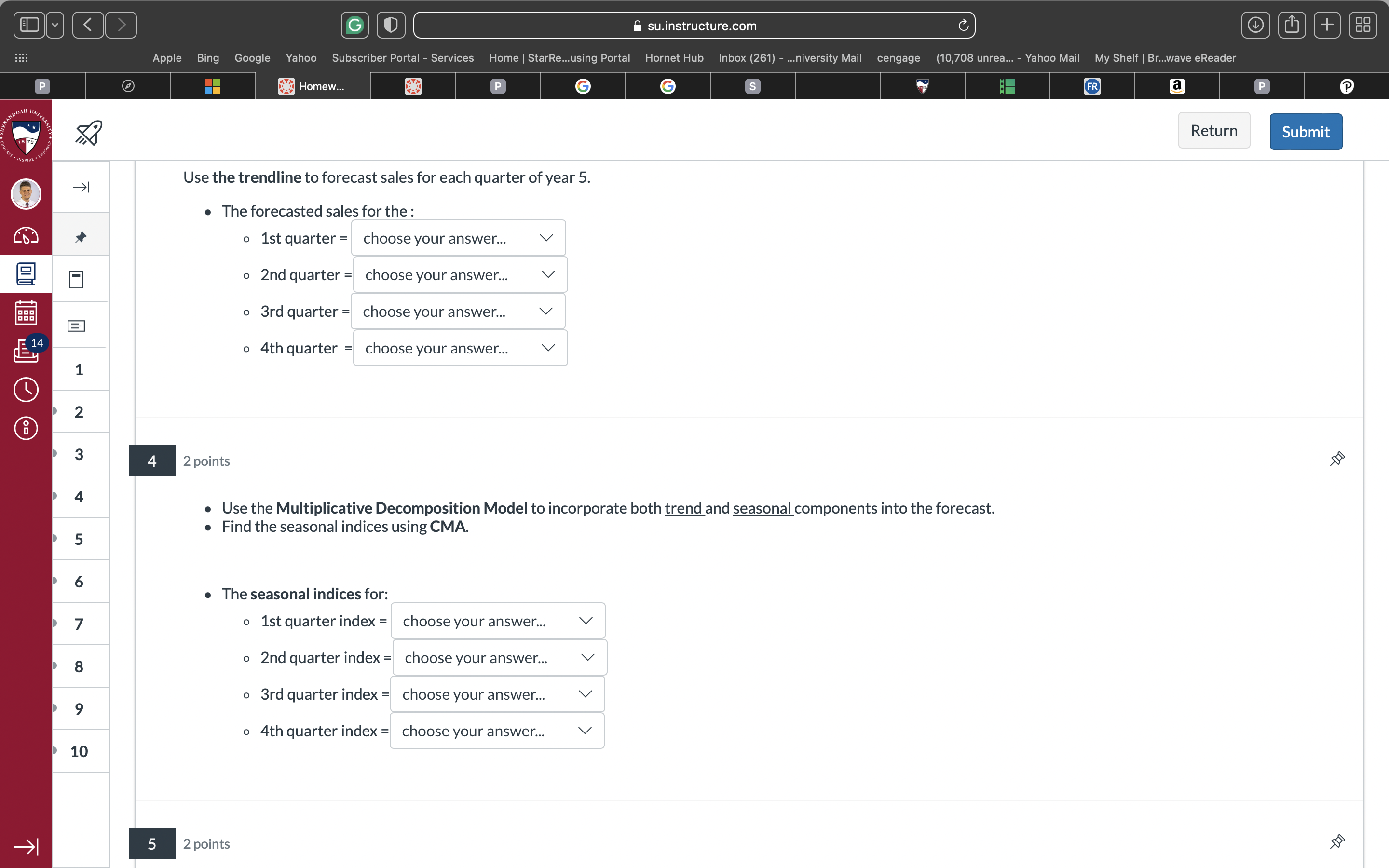Viewport: 1389px width, 868px height.
Task: Click the Return button
Action: coord(1213,131)
